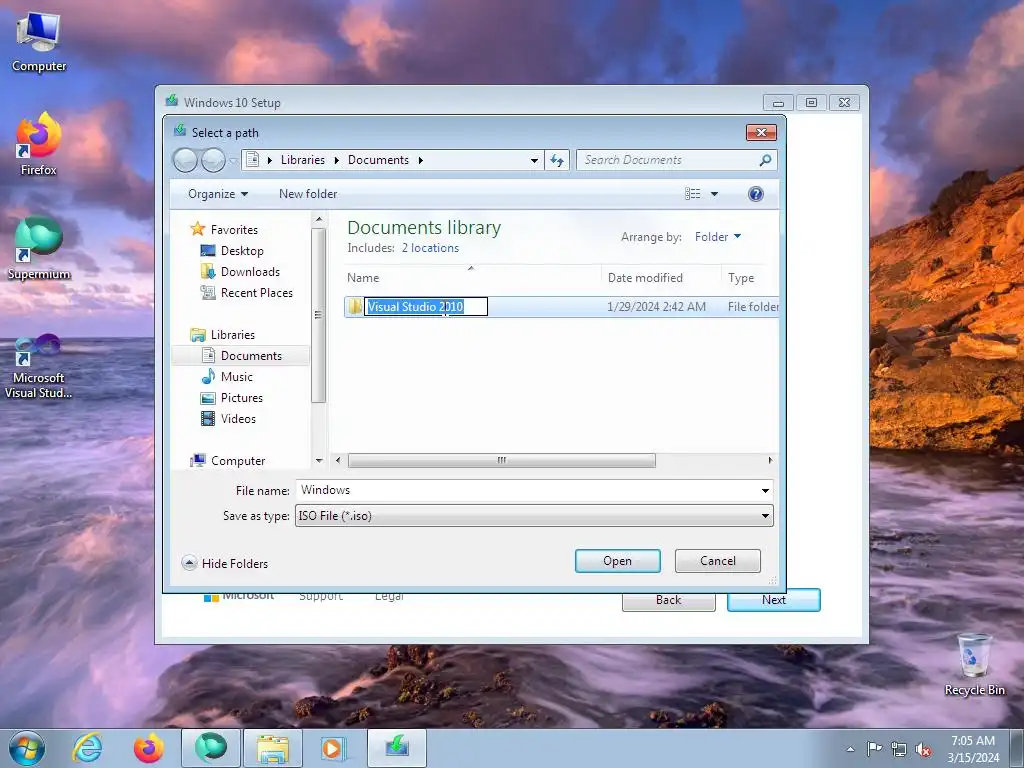Go to Desktop in Favorites
This screenshot has height=768, width=1024.
(x=242, y=251)
